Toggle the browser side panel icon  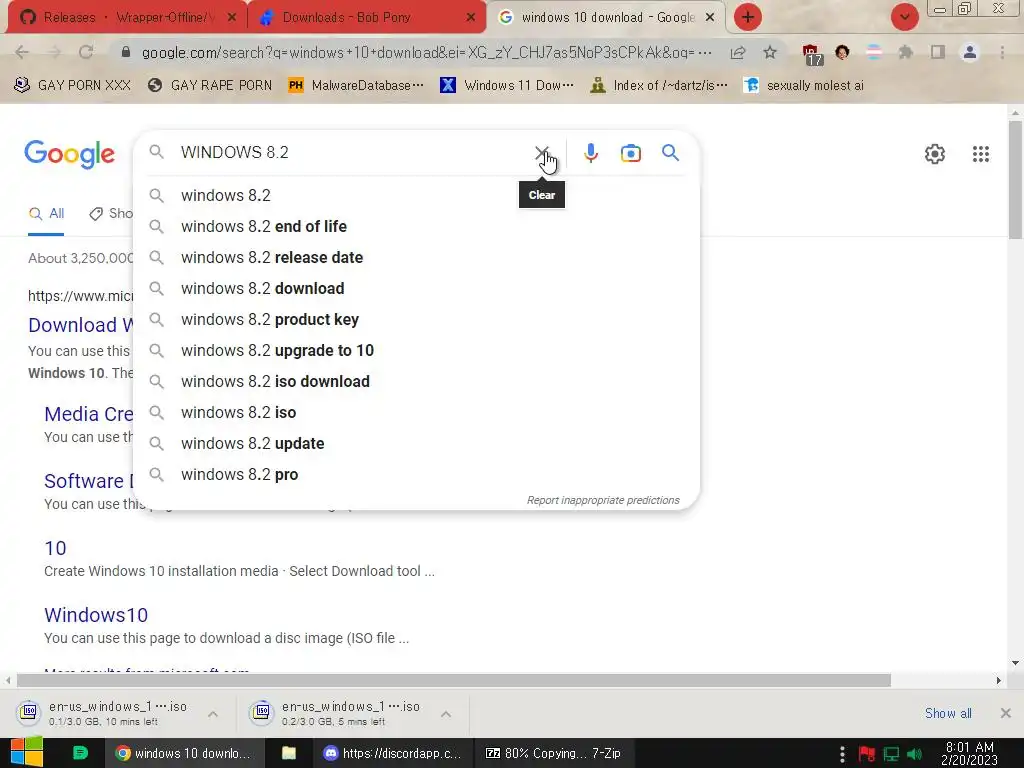click(938, 52)
